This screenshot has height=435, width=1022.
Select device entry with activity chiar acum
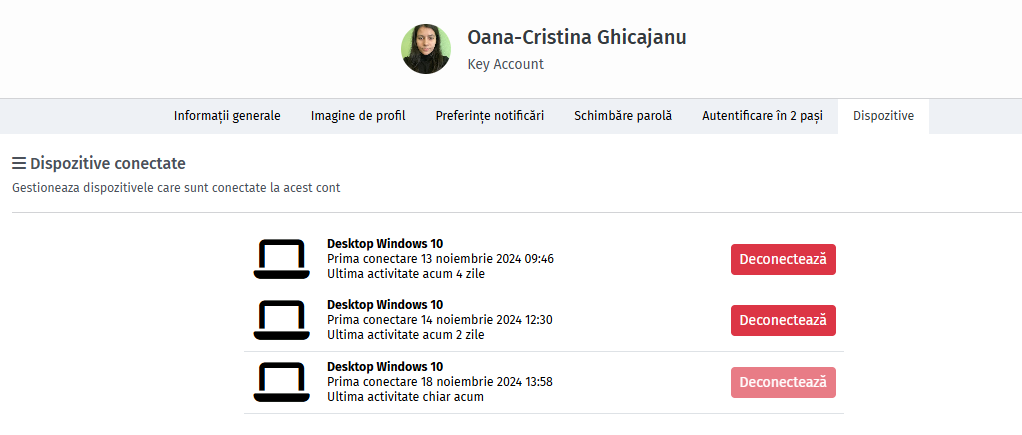click(x=544, y=382)
